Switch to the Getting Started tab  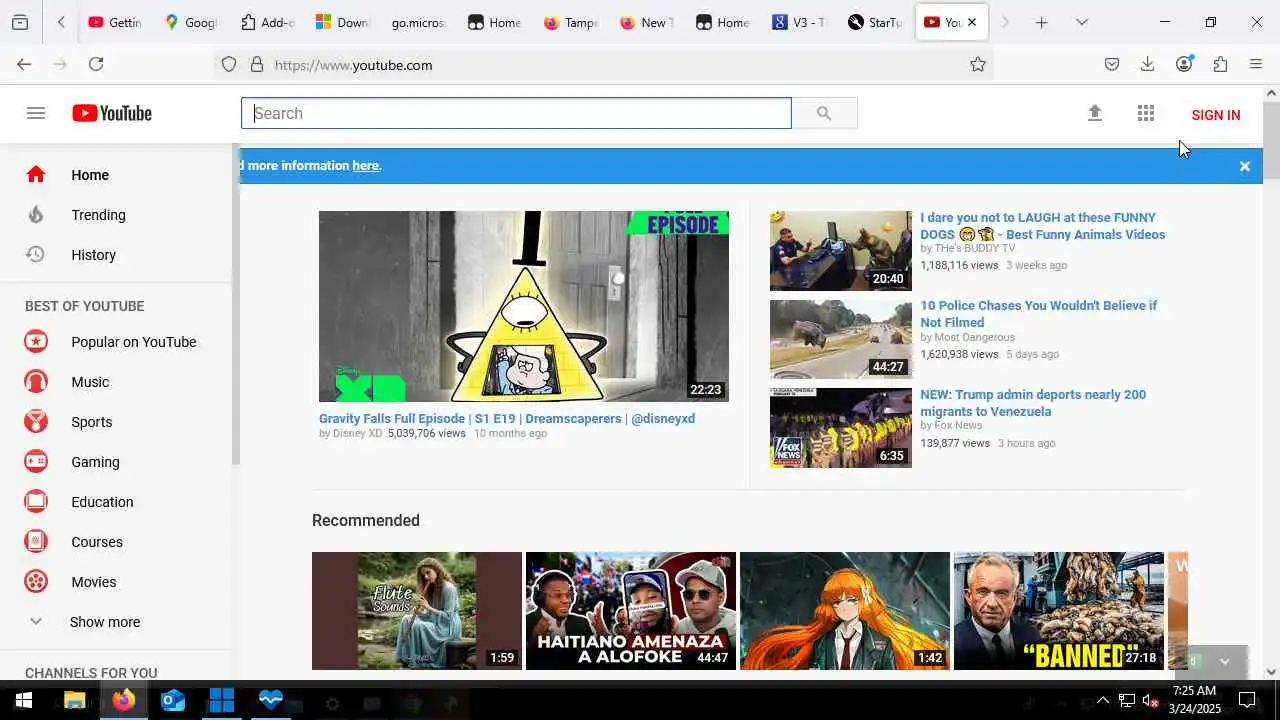pos(115,22)
